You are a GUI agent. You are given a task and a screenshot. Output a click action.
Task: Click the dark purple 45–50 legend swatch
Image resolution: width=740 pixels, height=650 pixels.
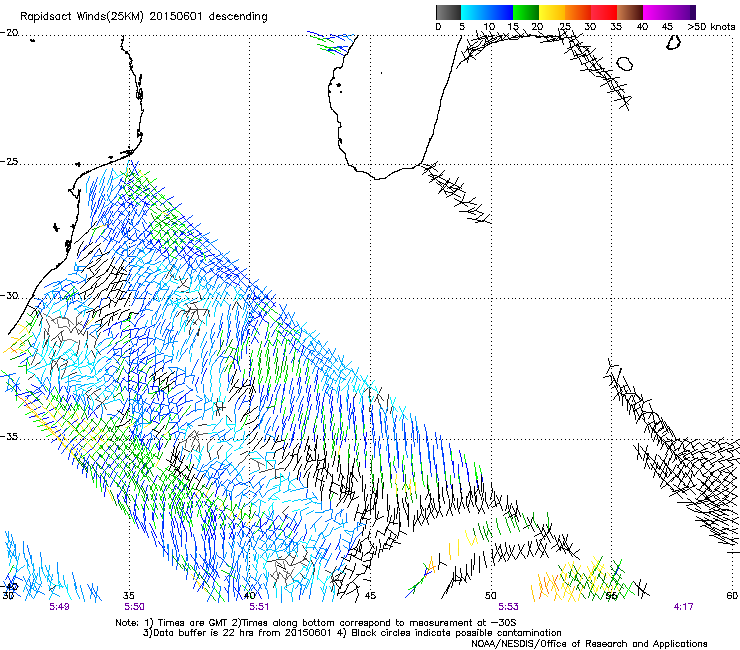pos(682,12)
